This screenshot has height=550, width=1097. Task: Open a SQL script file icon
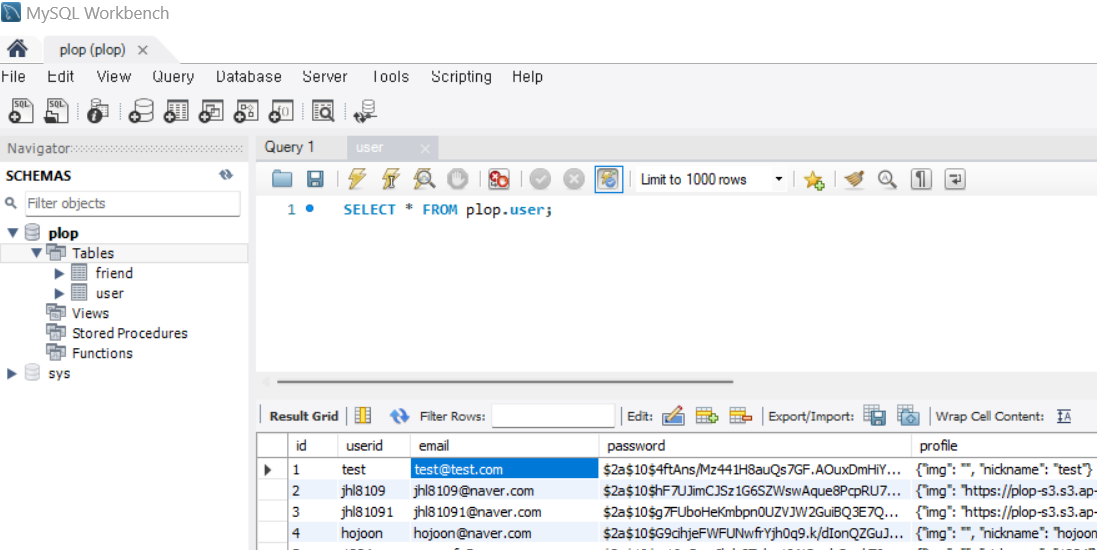57,111
